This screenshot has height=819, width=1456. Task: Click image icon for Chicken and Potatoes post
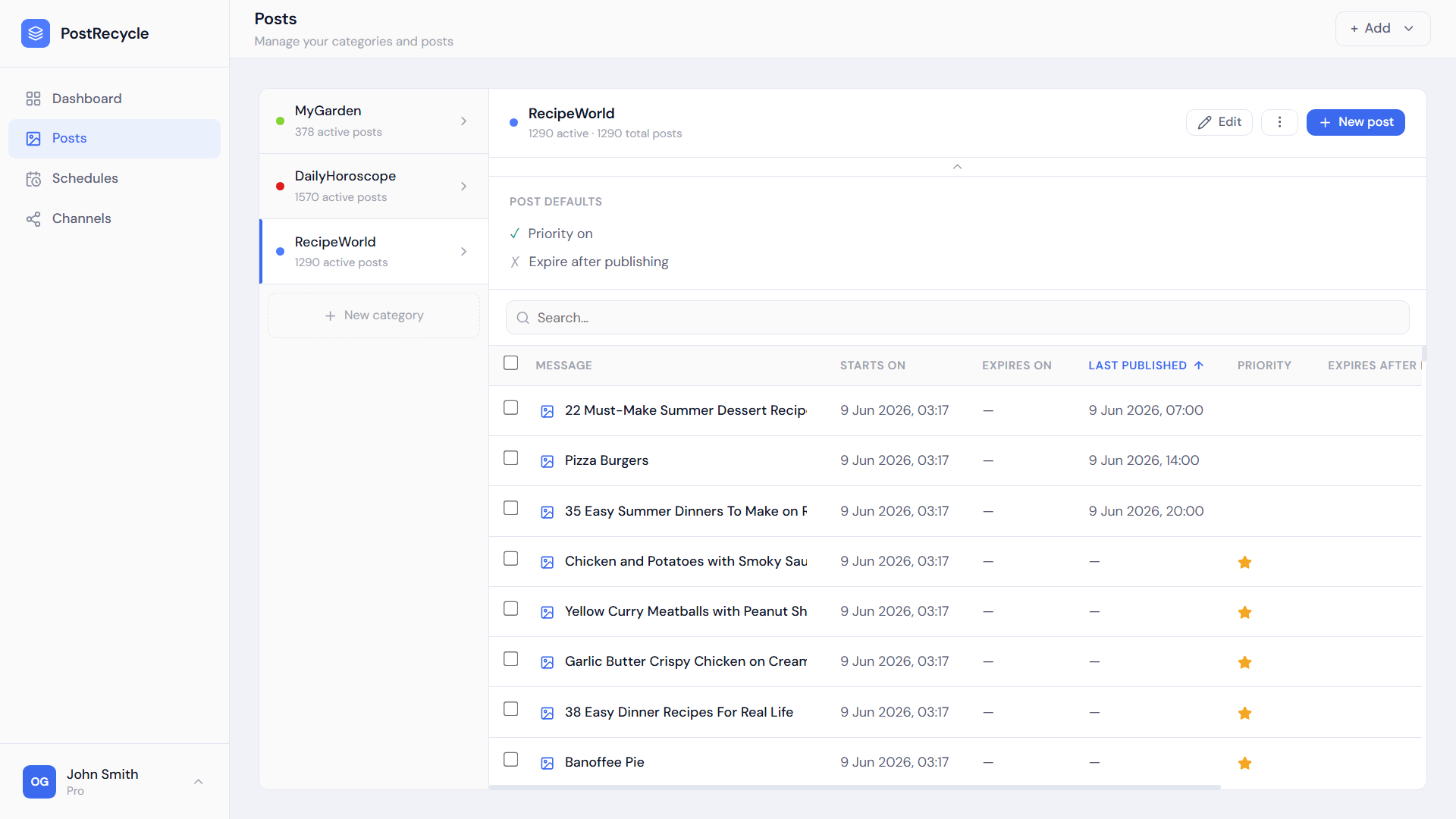coord(547,563)
